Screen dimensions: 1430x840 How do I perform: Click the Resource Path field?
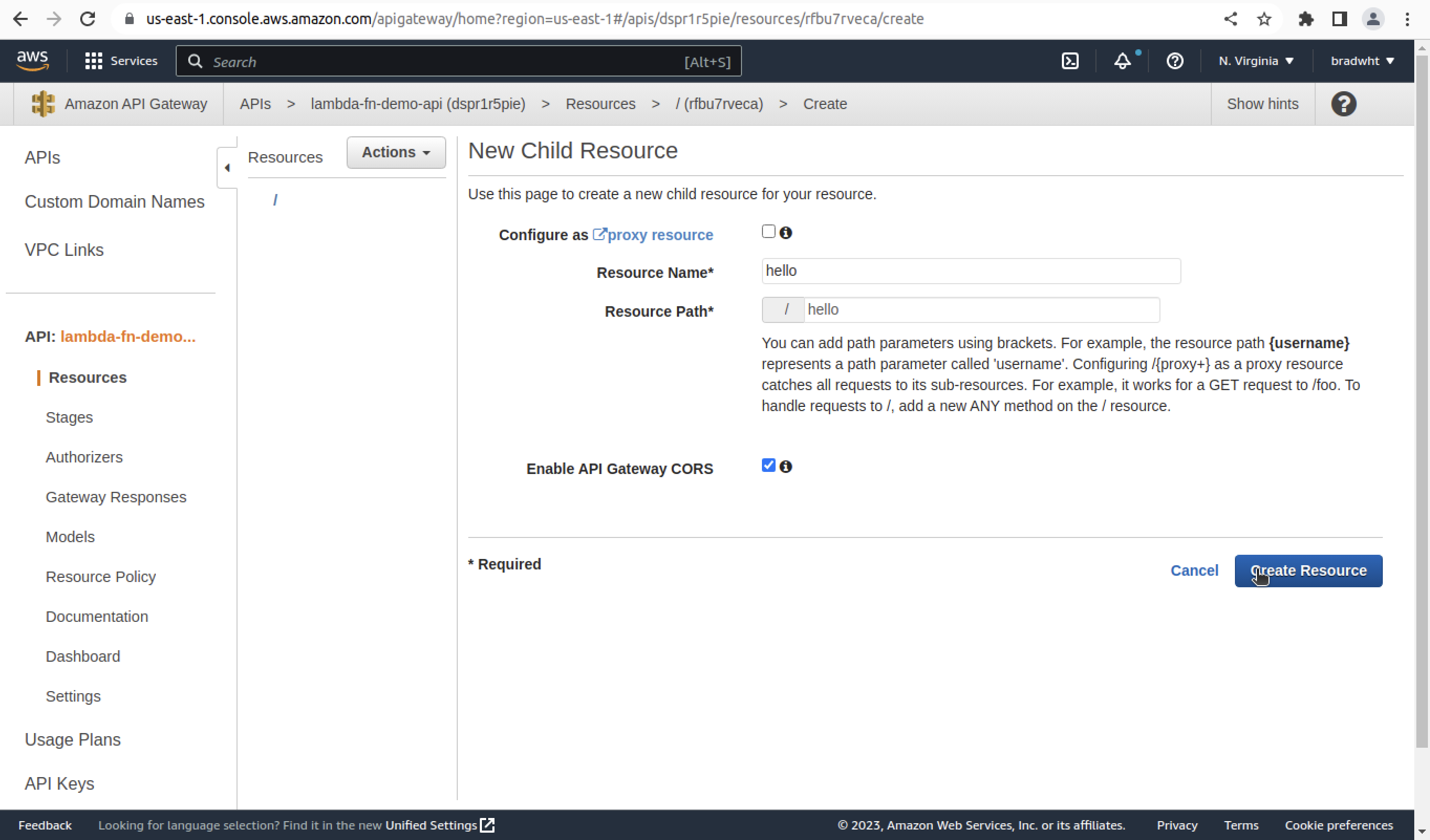point(982,310)
